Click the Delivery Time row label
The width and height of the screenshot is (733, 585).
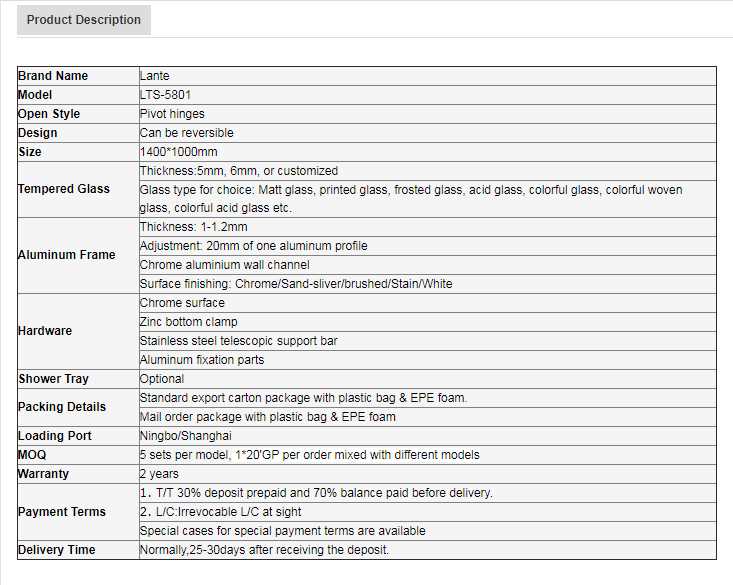[x=58, y=550]
